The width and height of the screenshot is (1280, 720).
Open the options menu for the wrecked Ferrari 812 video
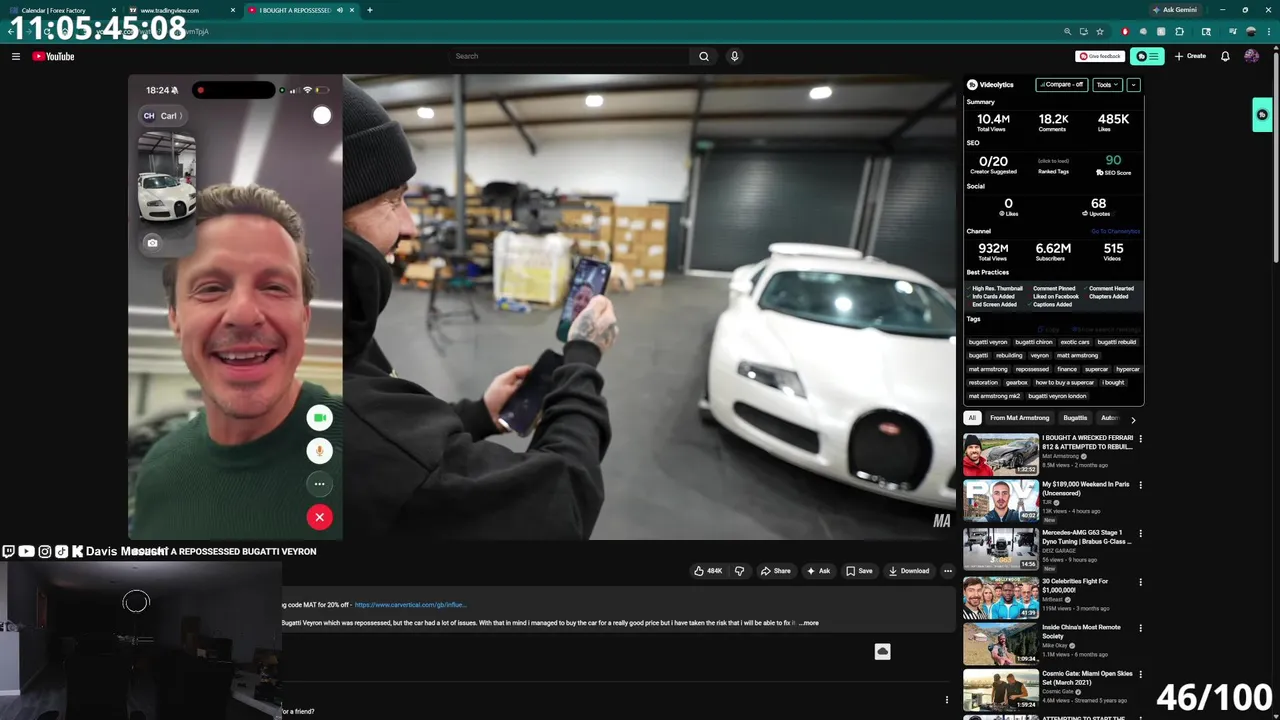click(1140, 439)
